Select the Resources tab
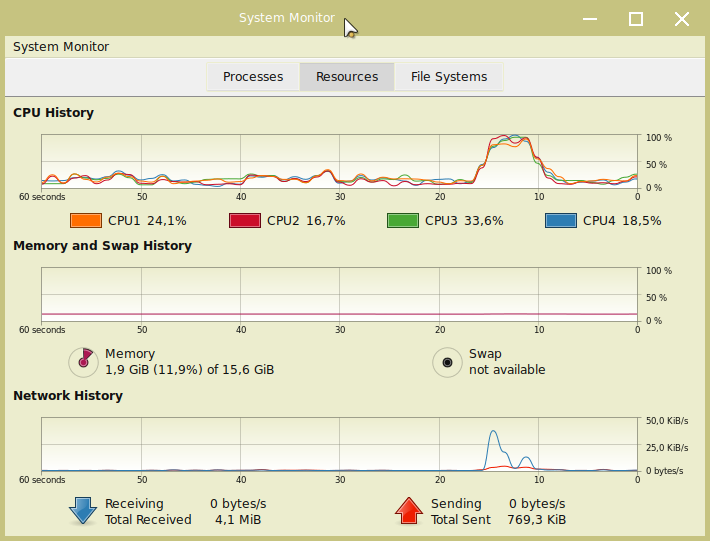The width and height of the screenshot is (710, 541). click(347, 77)
